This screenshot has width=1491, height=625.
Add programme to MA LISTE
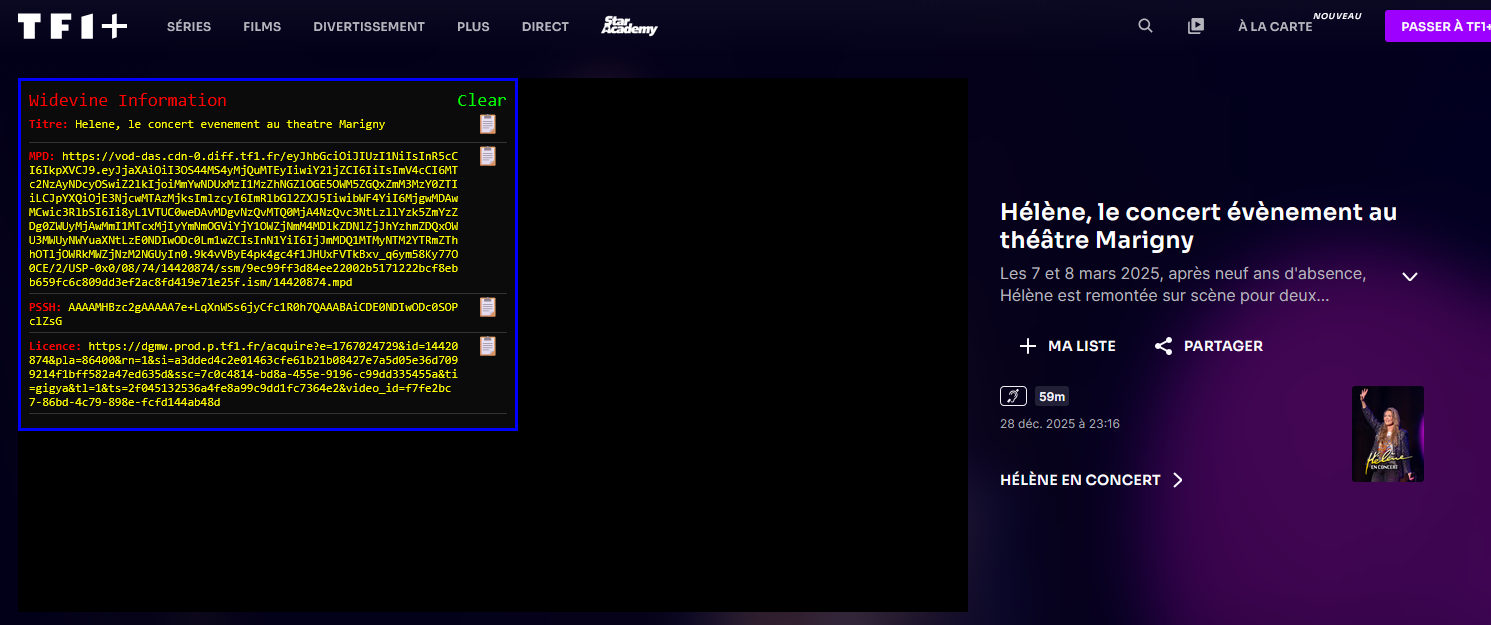pyautogui.click(x=1067, y=346)
